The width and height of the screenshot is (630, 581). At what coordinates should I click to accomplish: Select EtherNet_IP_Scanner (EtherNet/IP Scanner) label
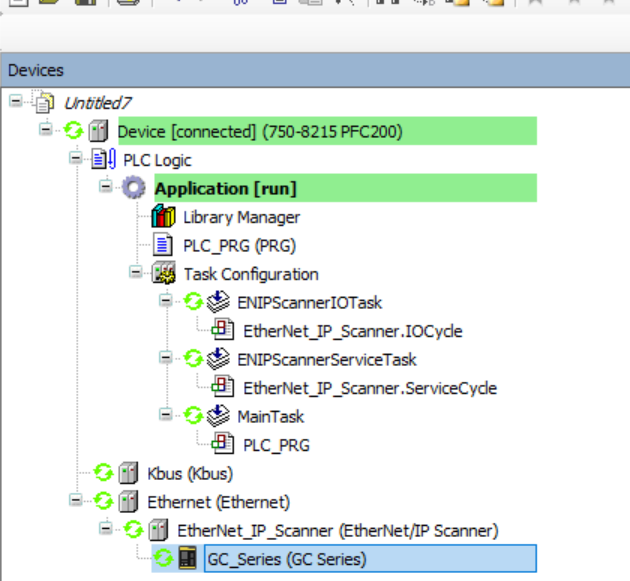[338, 531]
